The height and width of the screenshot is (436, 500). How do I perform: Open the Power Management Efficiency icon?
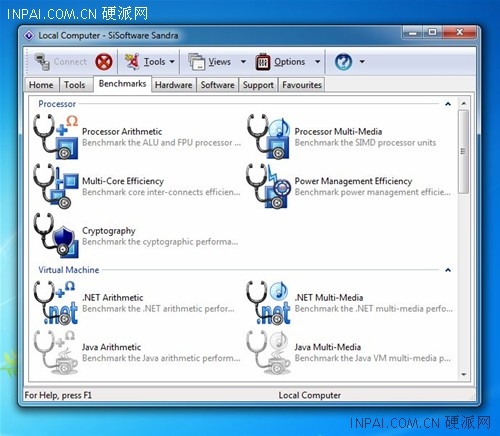pyautogui.click(x=268, y=186)
